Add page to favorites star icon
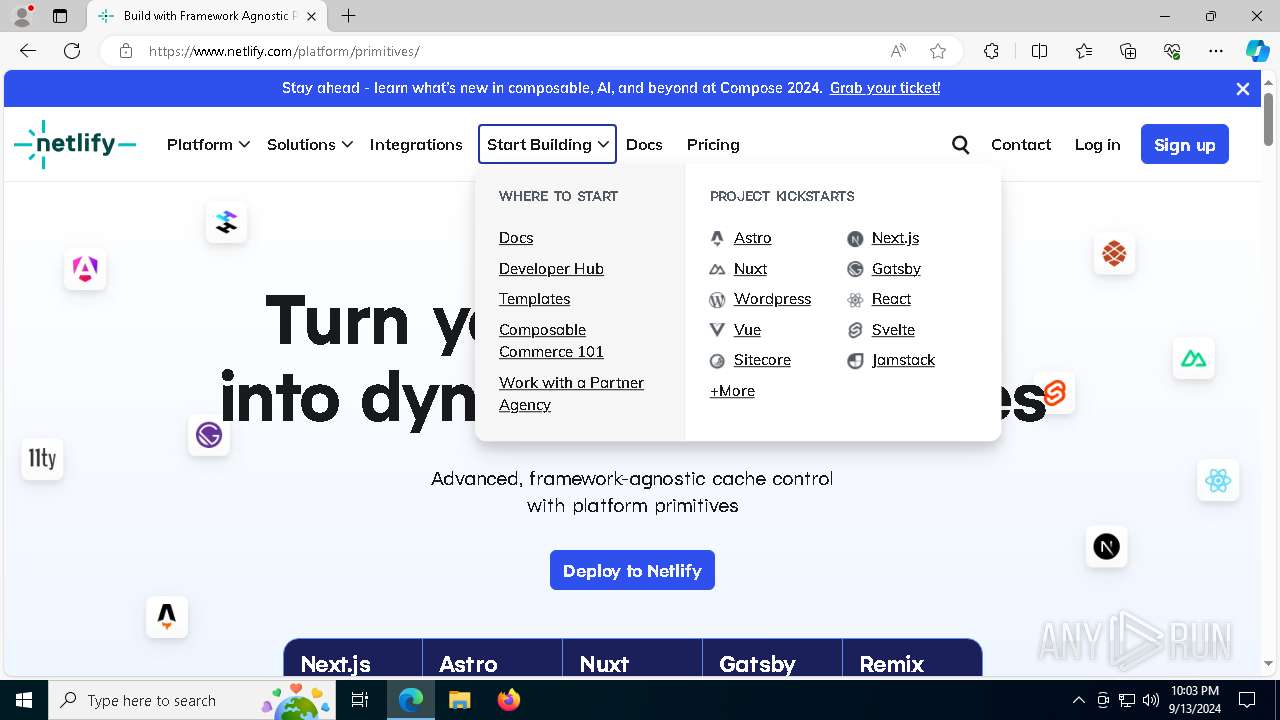The height and width of the screenshot is (720, 1280). point(937,51)
